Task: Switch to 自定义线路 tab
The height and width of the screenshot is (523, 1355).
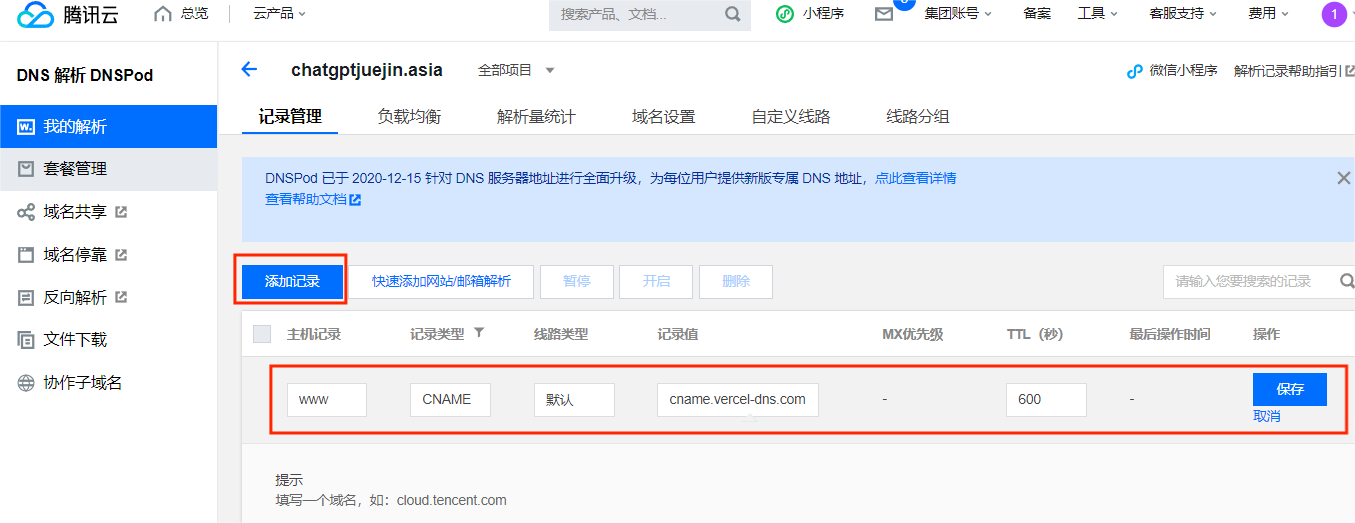Action: click(791, 116)
